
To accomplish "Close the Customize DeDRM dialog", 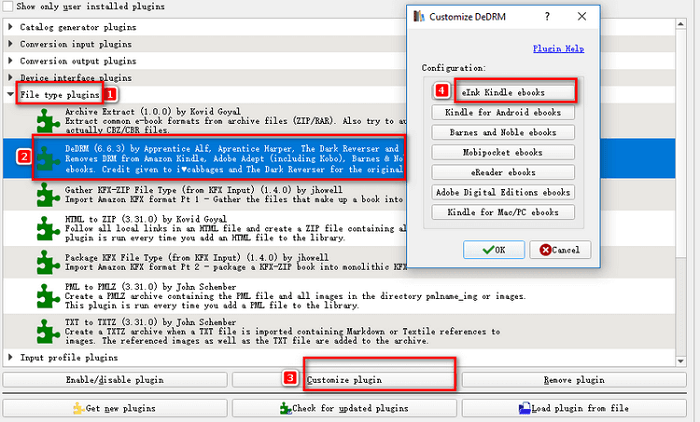I will tap(581, 17).
